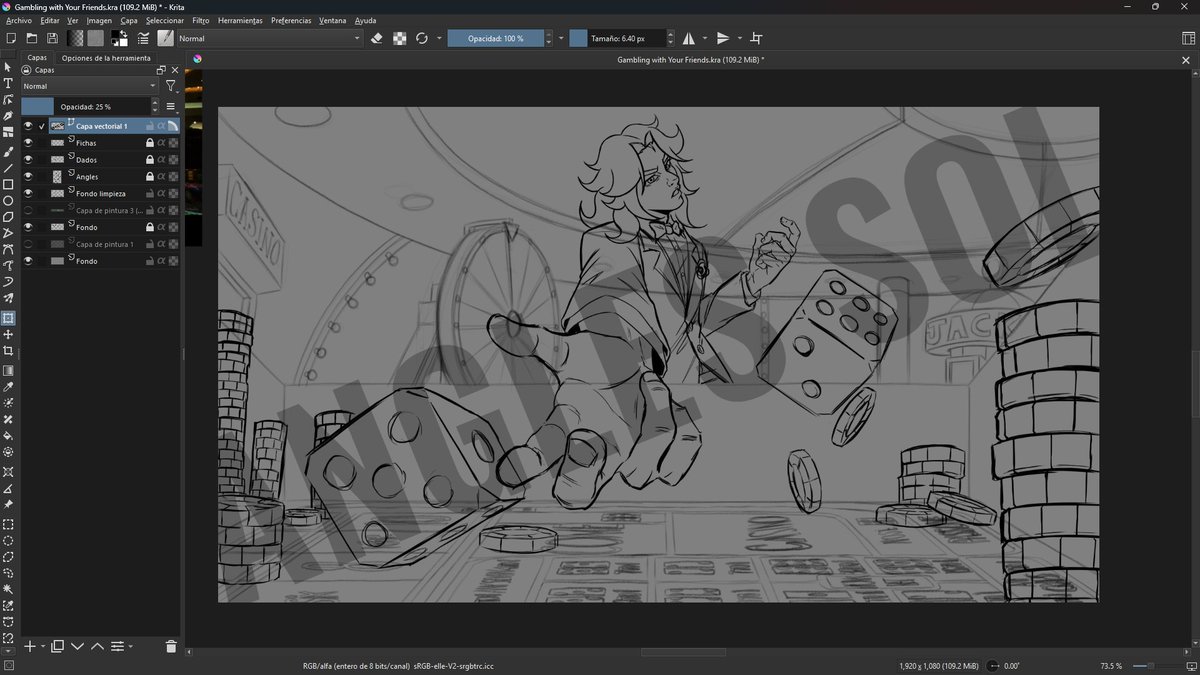Unlock the Fichas layer
This screenshot has width=1200, height=675.
(x=150, y=143)
